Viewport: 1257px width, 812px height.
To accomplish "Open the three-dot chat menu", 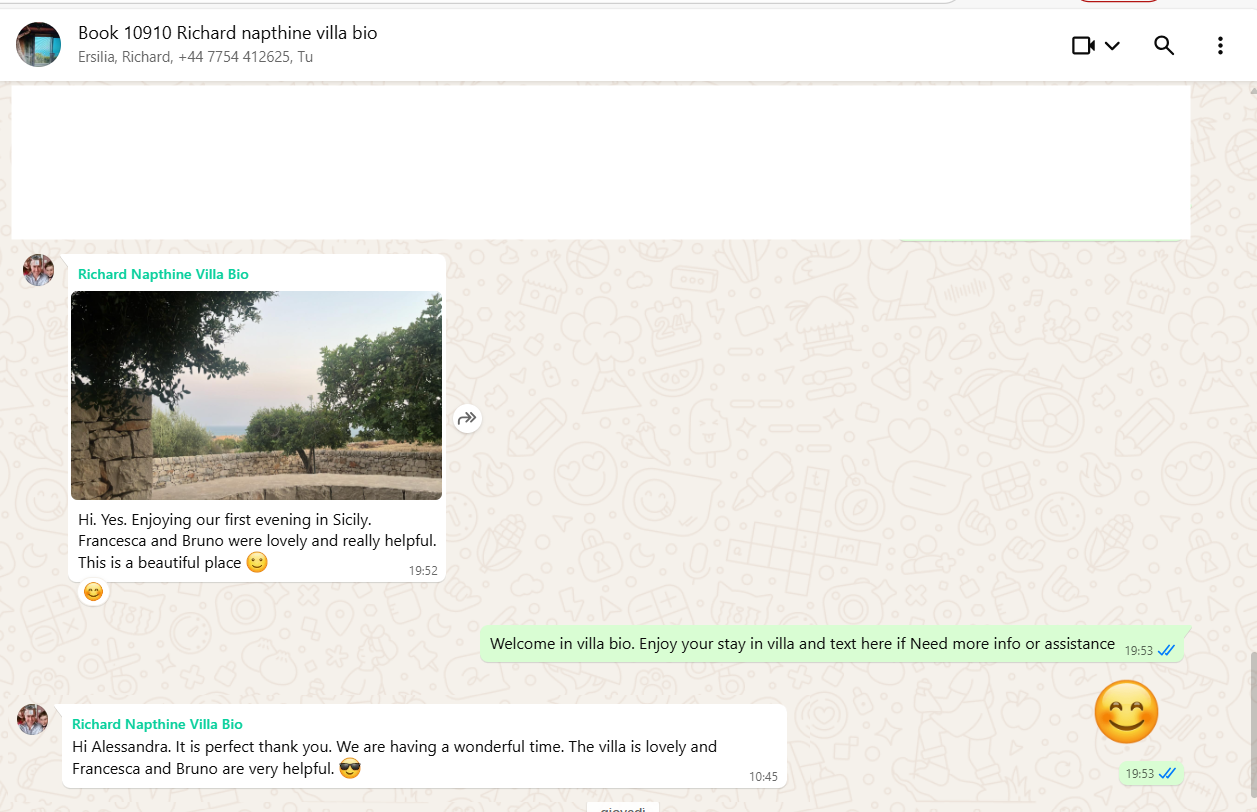I will point(1220,46).
